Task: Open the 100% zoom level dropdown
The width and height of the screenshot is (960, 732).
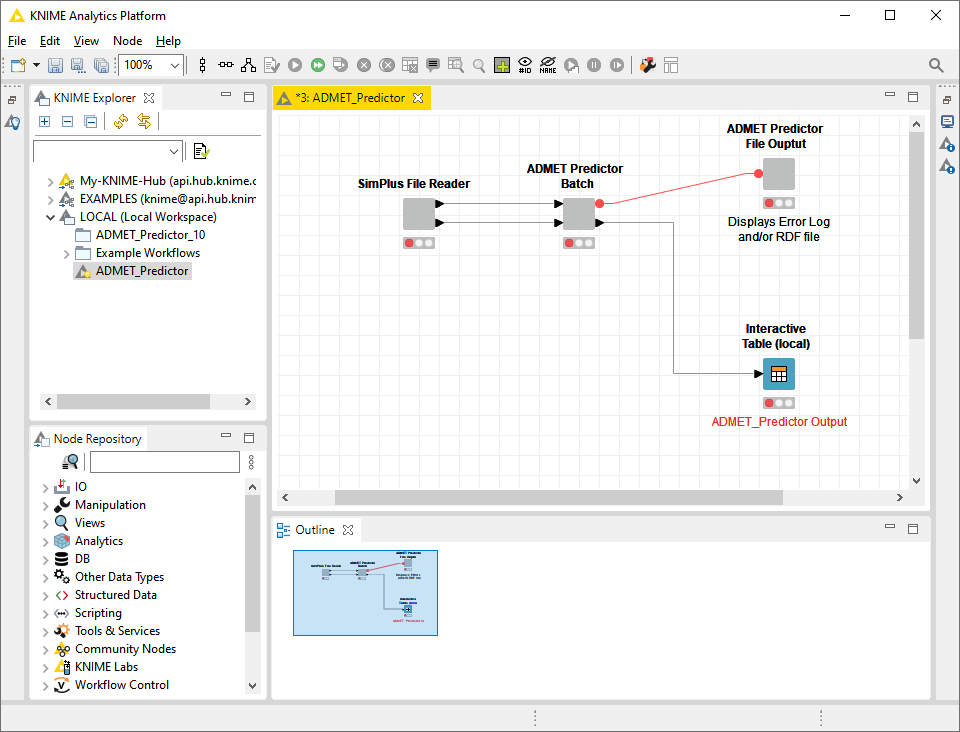Action: 174,65
